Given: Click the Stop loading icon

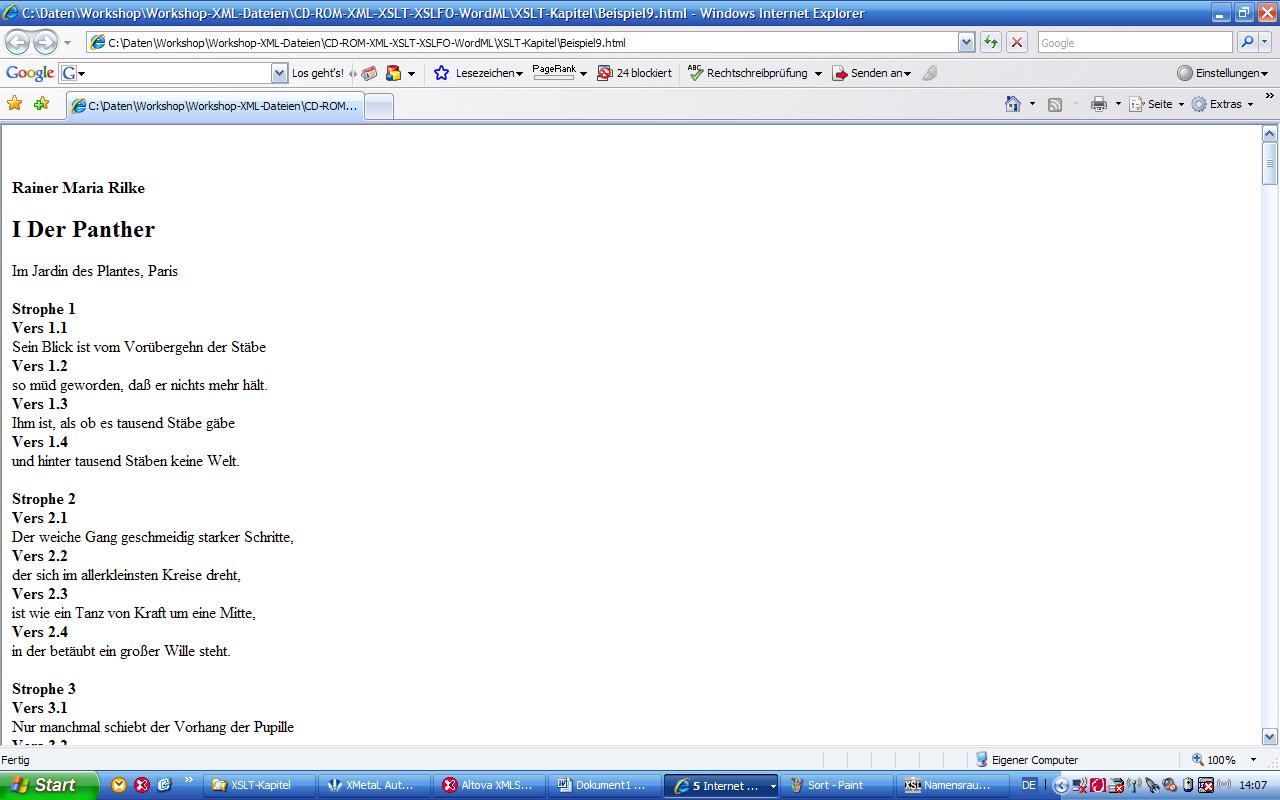Looking at the screenshot, I should (x=1017, y=42).
